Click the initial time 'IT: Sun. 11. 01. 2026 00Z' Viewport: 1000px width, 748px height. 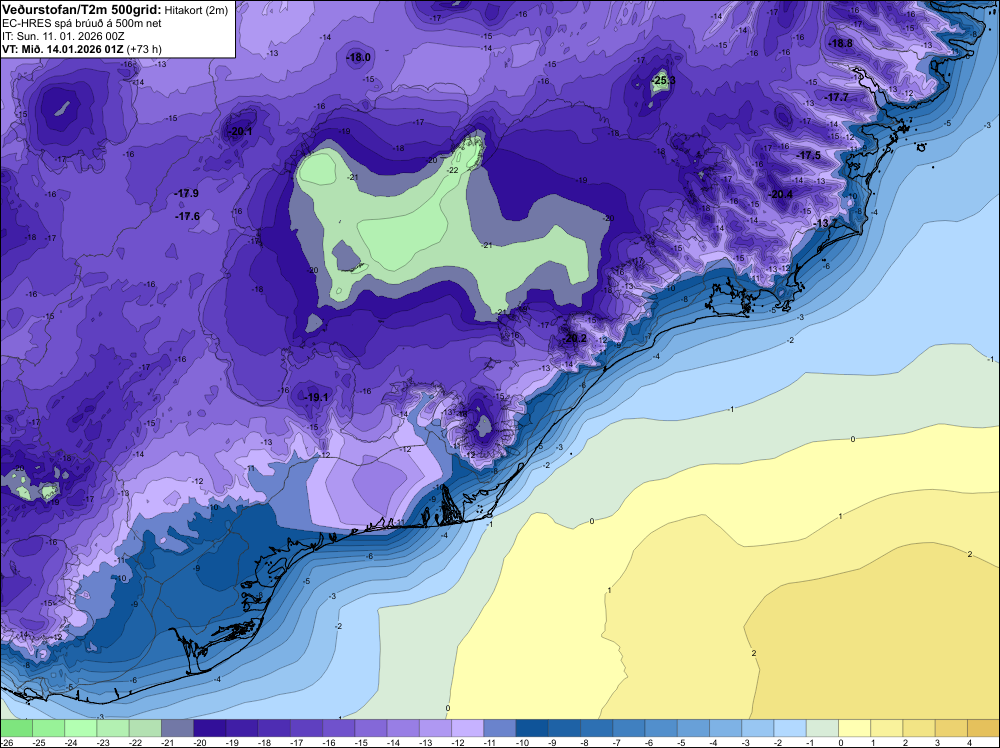point(63,36)
